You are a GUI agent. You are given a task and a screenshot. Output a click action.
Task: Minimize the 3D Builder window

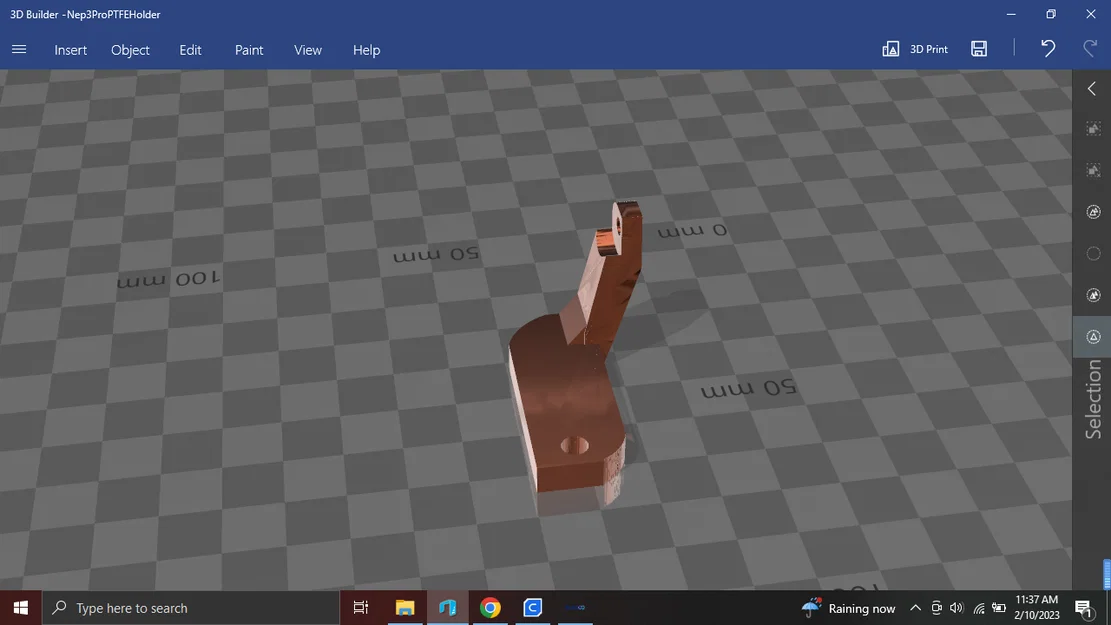point(1011,14)
